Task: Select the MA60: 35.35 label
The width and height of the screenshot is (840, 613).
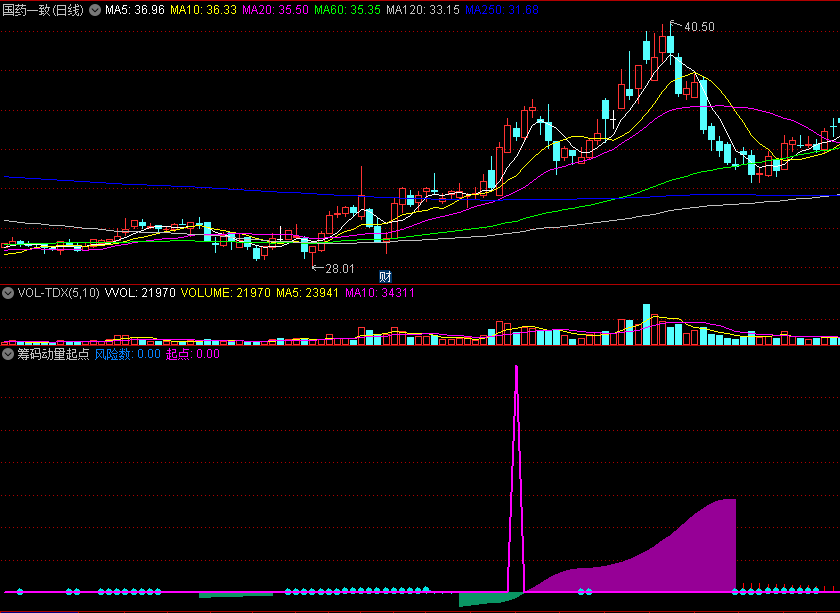Action: pyautogui.click(x=347, y=10)
